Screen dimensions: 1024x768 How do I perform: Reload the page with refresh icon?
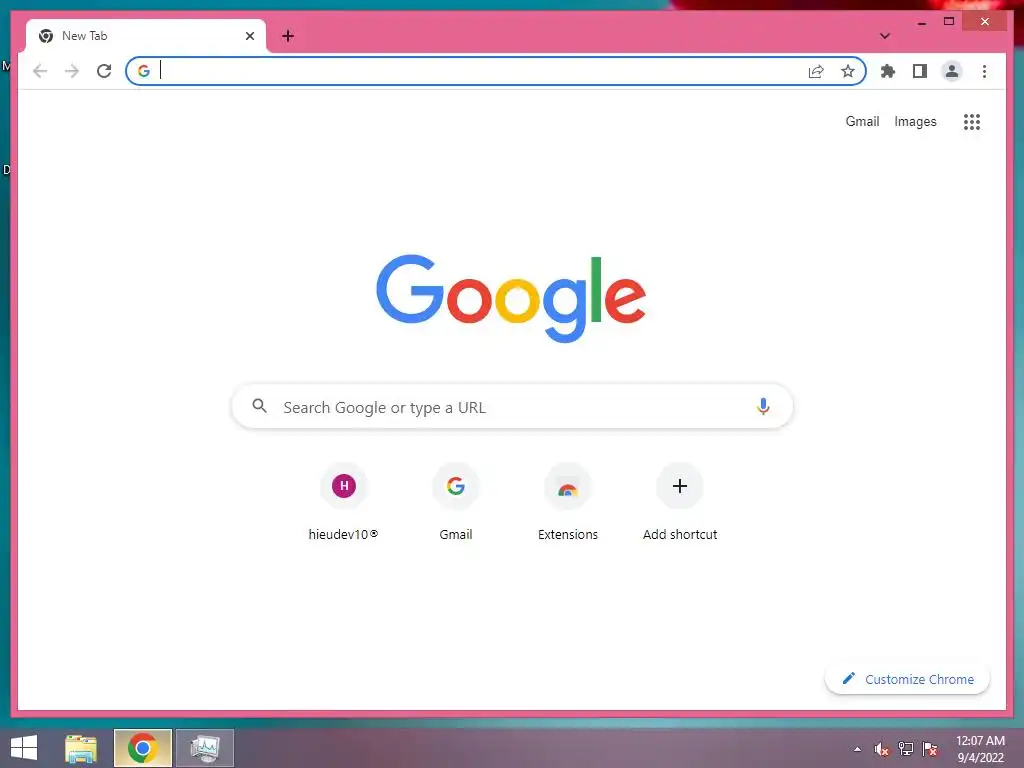click(104, 71)
